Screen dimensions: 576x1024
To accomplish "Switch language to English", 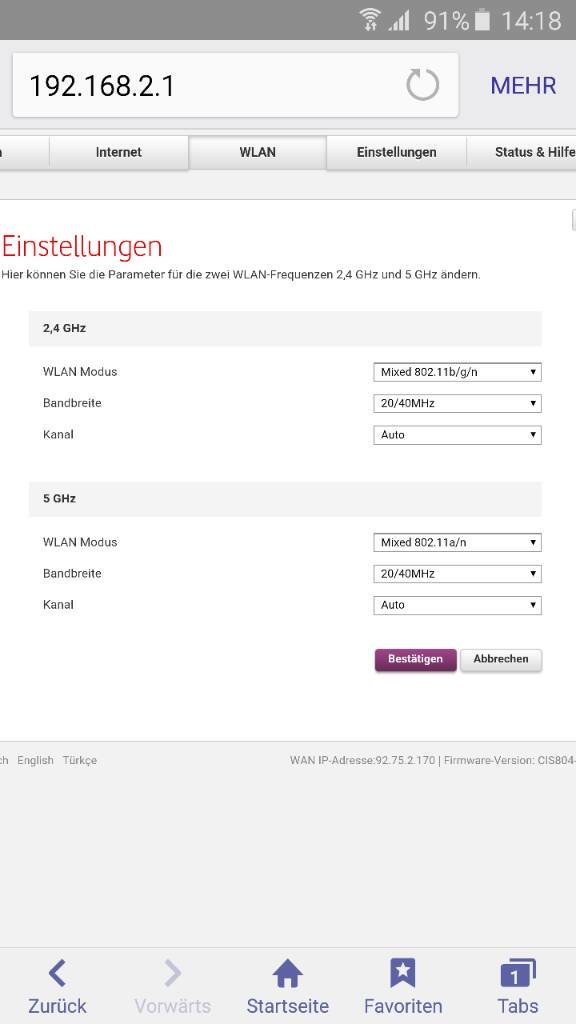I will [x=35, y=760].
